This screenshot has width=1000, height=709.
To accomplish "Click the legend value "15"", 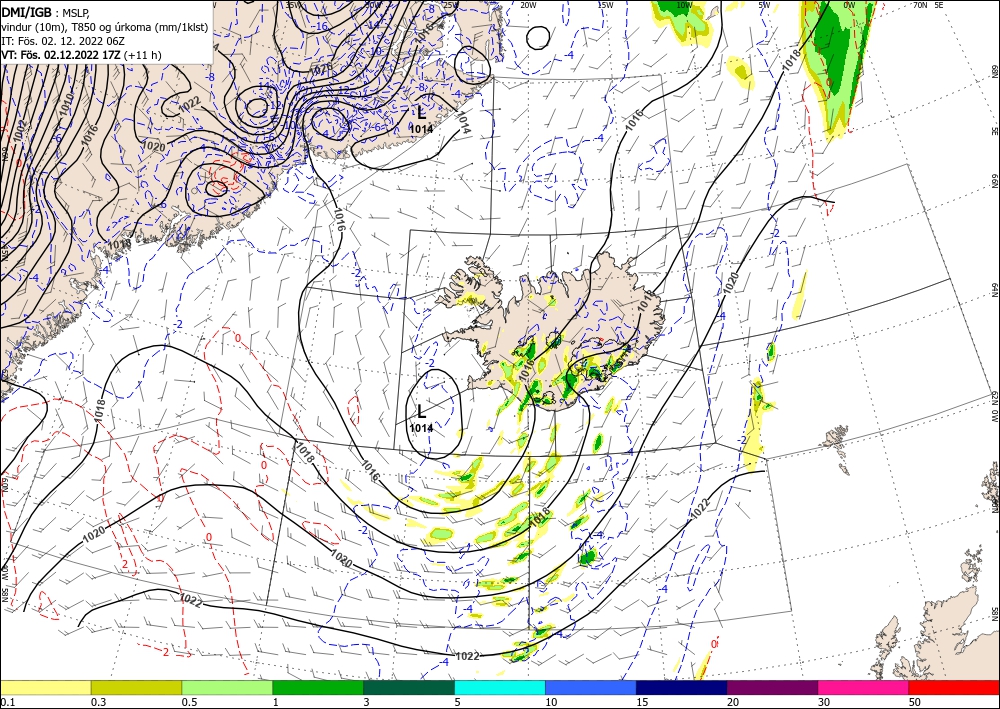I will 642,702.
